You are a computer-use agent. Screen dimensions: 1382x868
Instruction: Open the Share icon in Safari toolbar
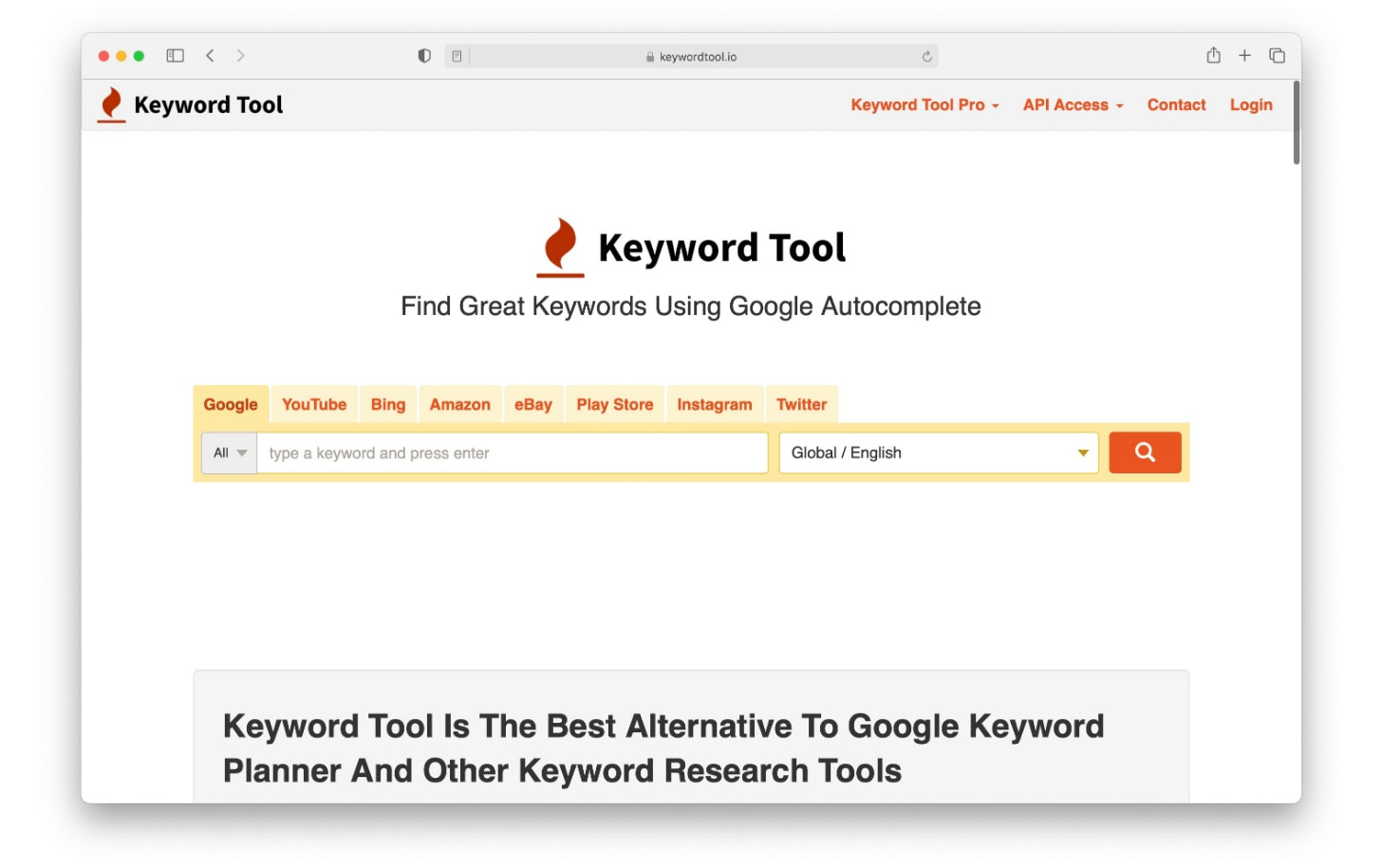(1213, 55)
